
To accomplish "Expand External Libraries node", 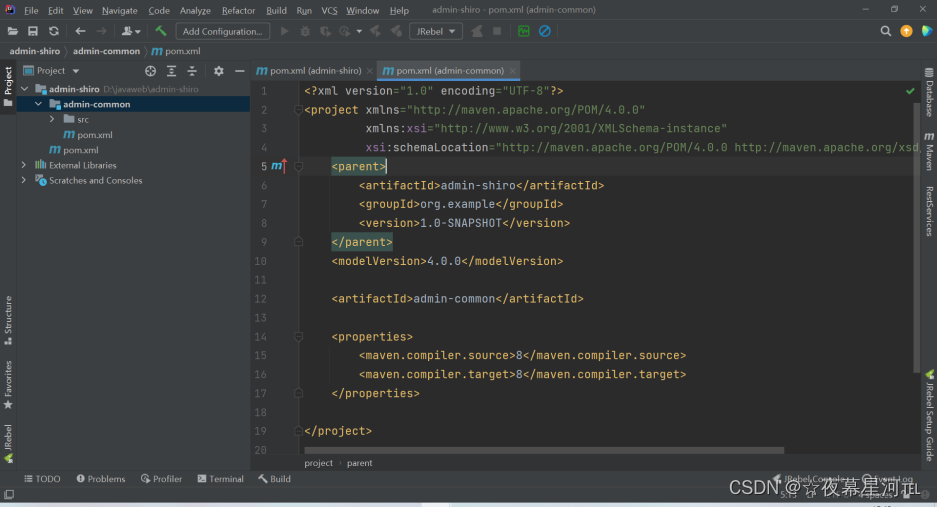I will [x=24, y=165].
